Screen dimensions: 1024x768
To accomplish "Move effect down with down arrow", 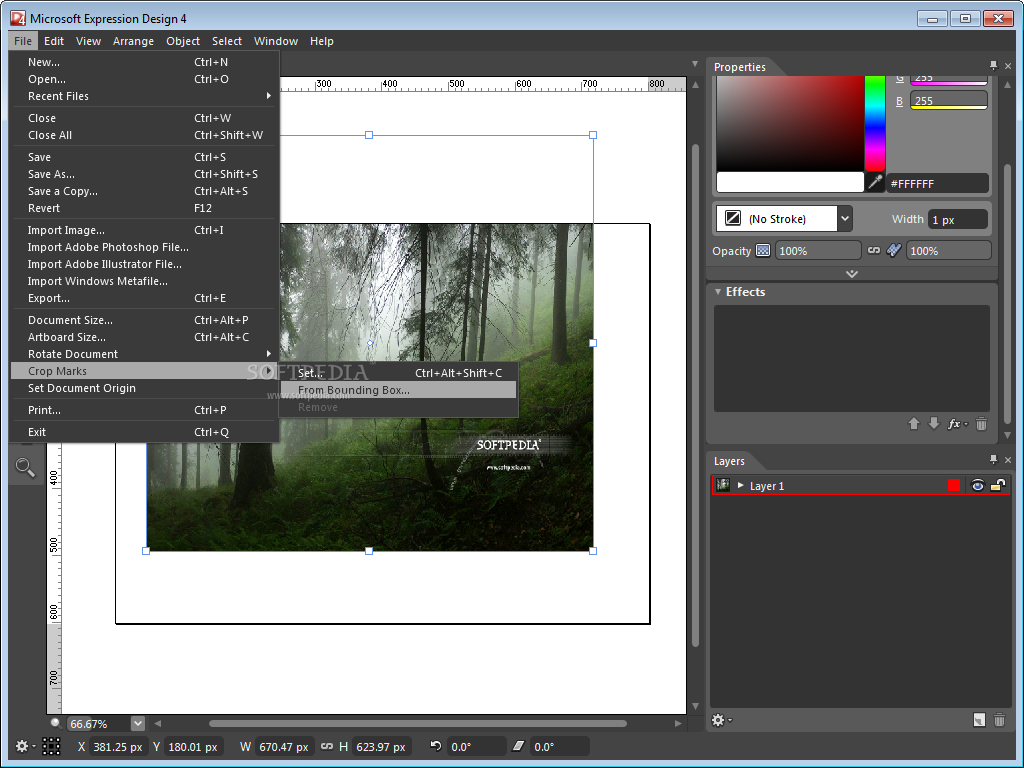I will point(934,424).
